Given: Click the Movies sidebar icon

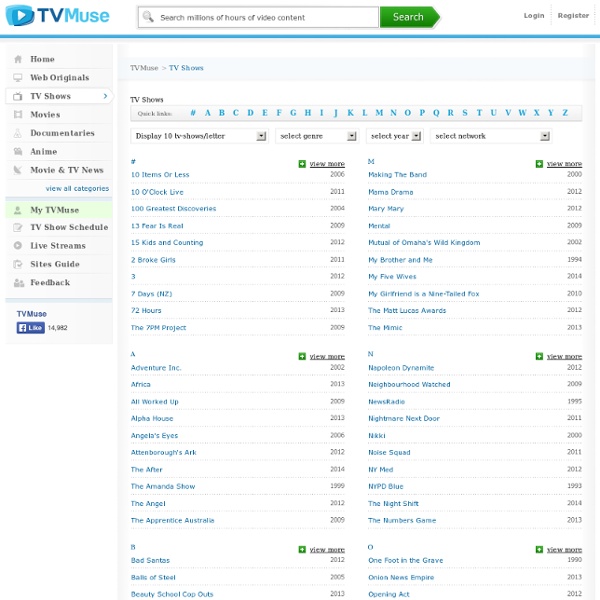Looking at the screenshot, I should coord(18,115).
